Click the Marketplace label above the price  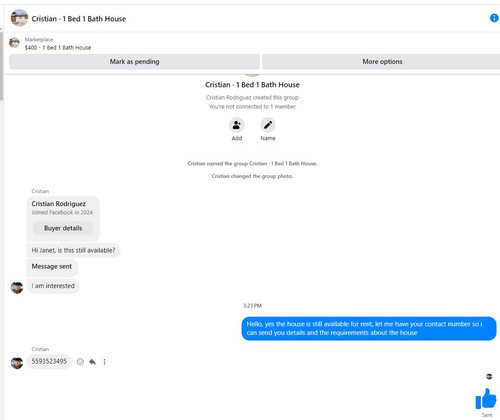pos(39,40)
